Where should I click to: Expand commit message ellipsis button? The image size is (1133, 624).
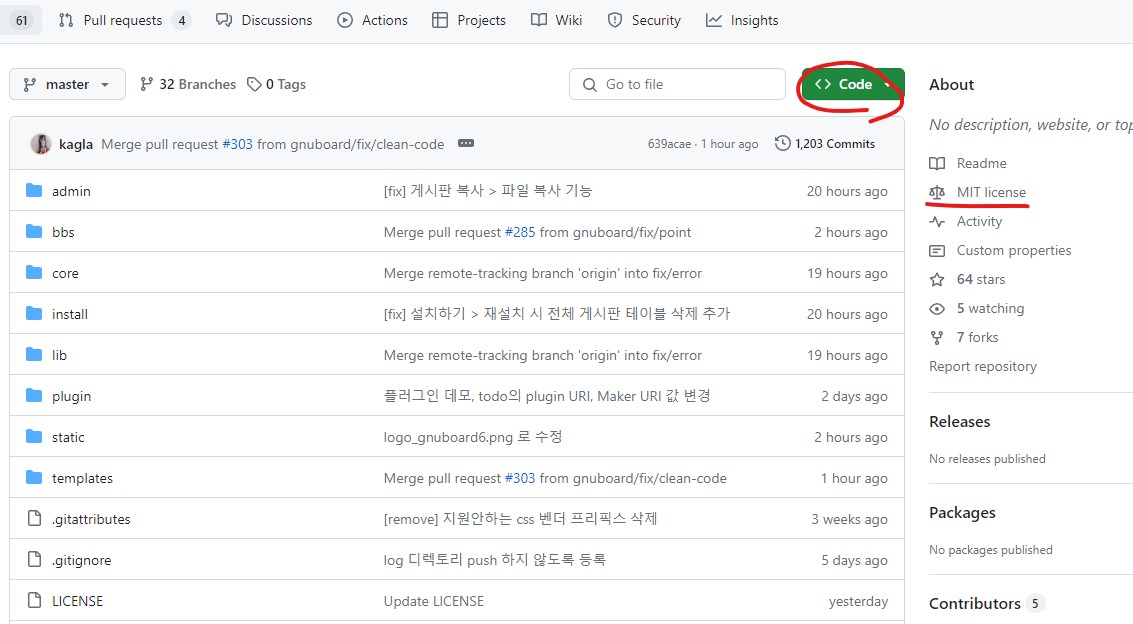466,143
